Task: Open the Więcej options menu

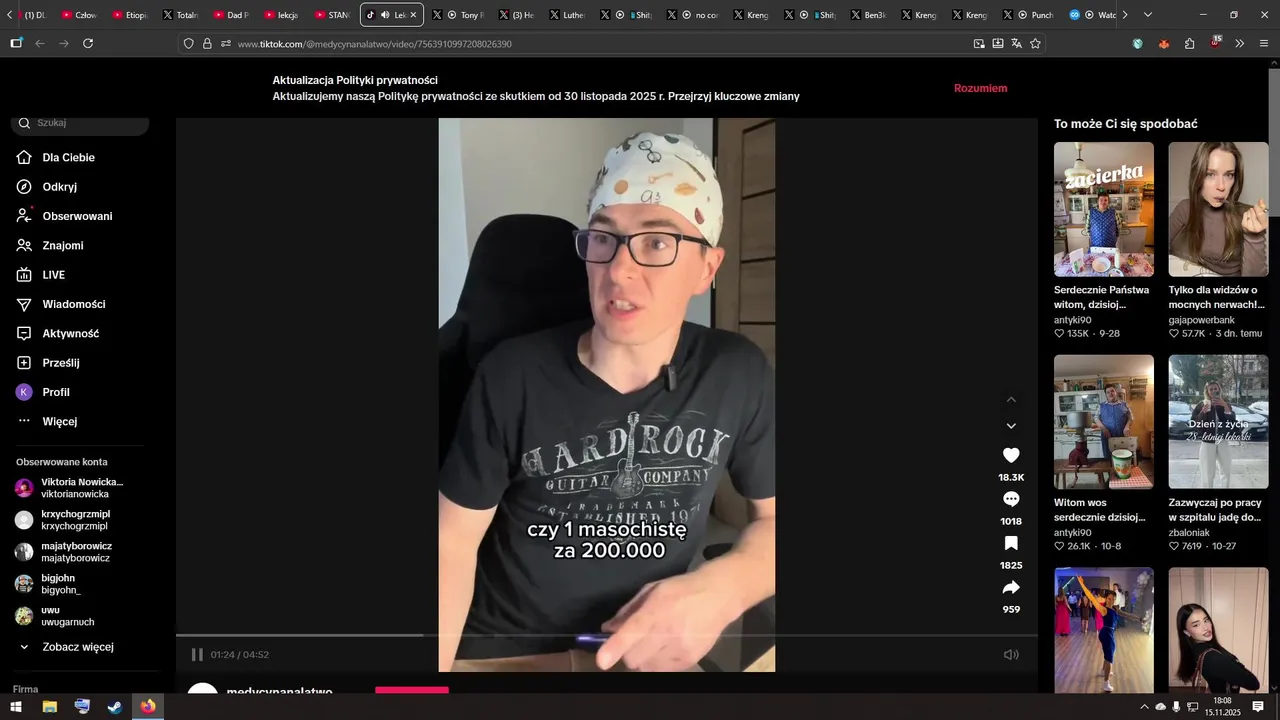Action: [59, 422]
